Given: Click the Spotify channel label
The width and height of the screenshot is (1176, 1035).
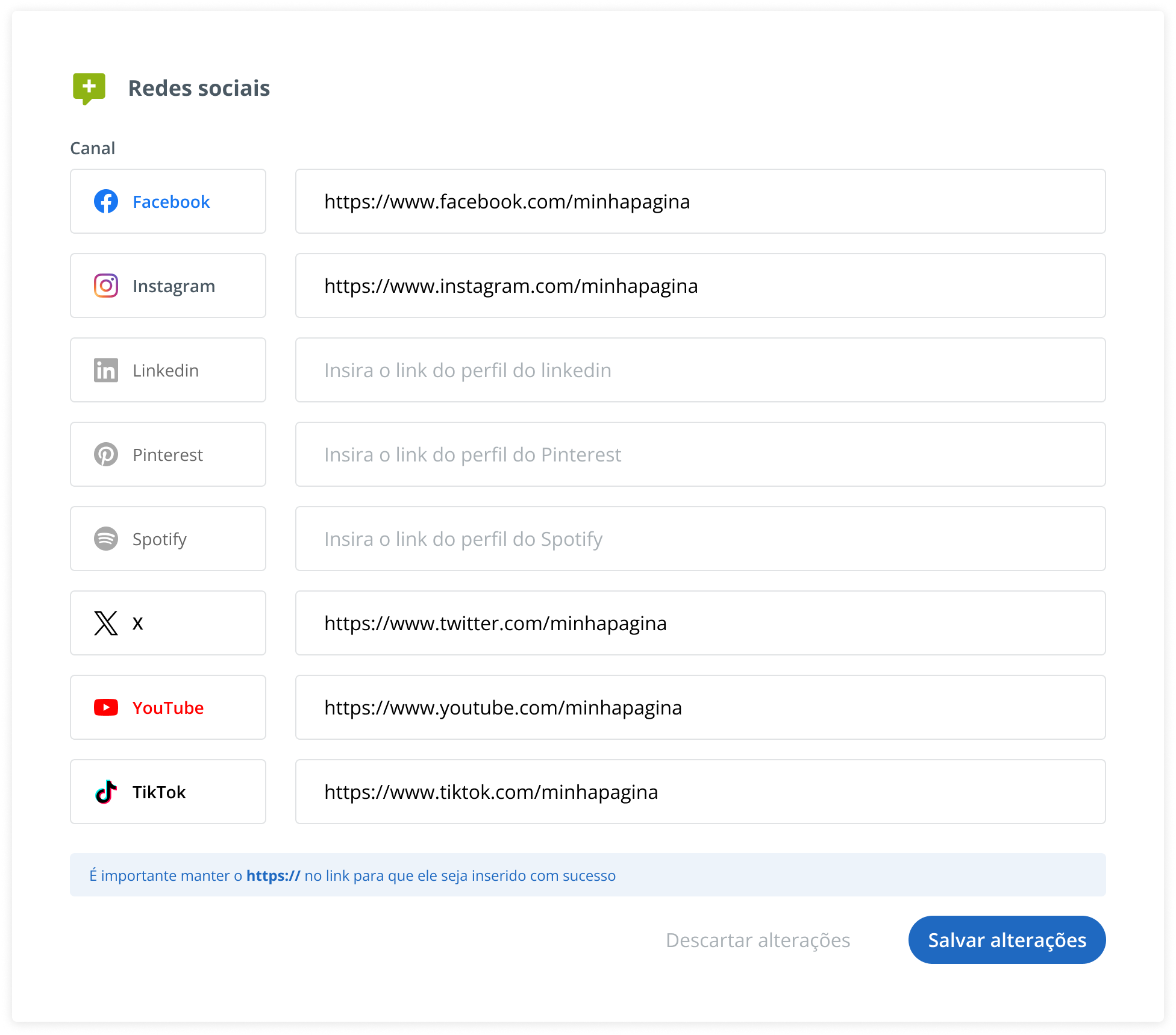Looking at the screenshot, I should [x=160, y=539].
